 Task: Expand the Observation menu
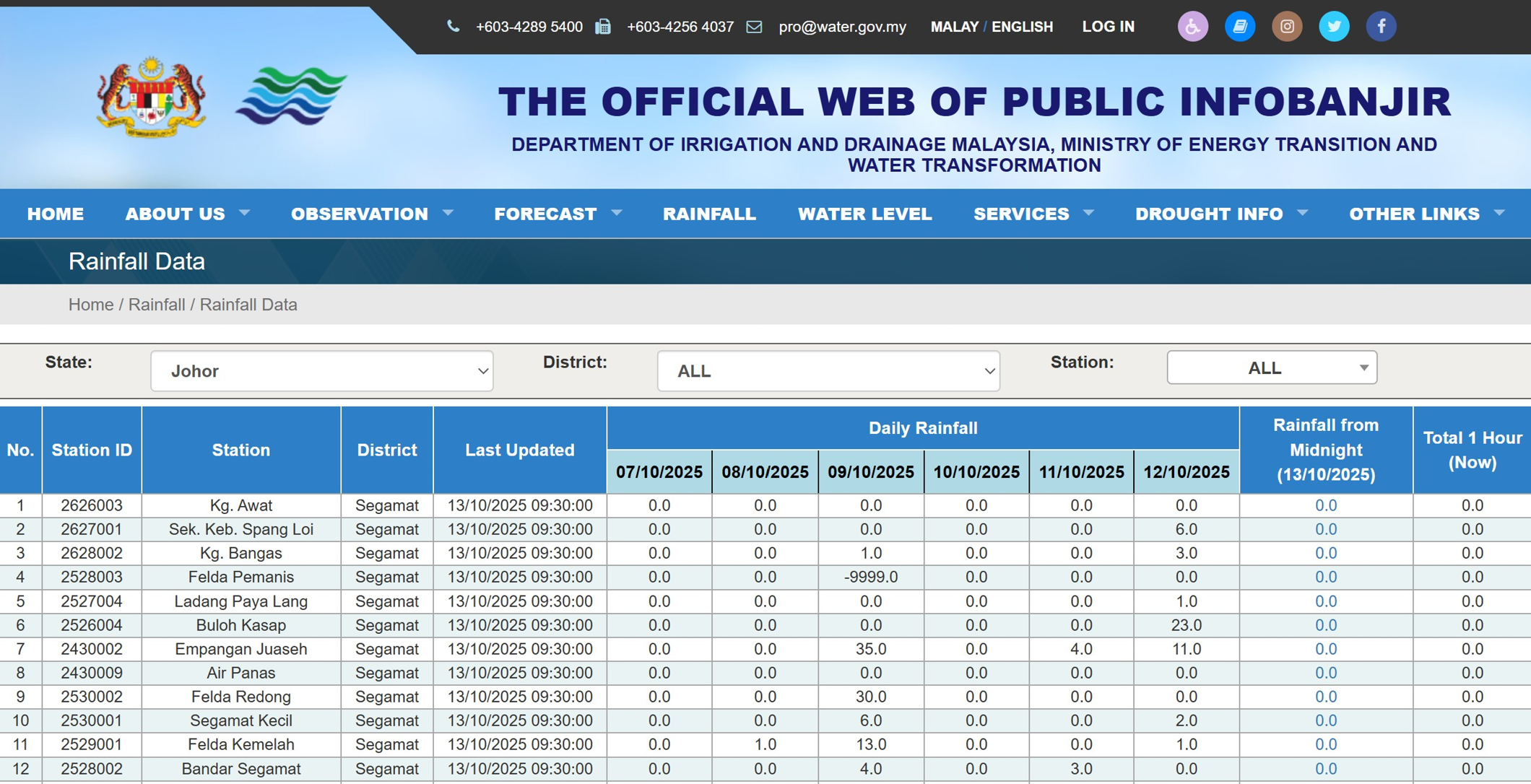(371, 214)
